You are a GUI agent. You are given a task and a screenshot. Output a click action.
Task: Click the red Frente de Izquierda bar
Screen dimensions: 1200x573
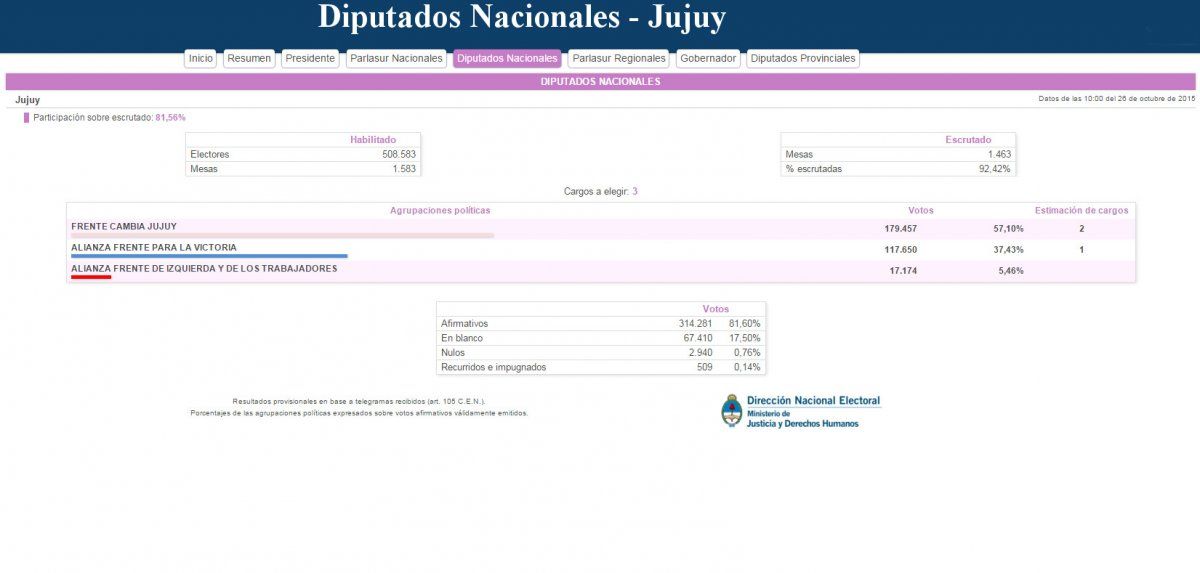tap(91, 277)
